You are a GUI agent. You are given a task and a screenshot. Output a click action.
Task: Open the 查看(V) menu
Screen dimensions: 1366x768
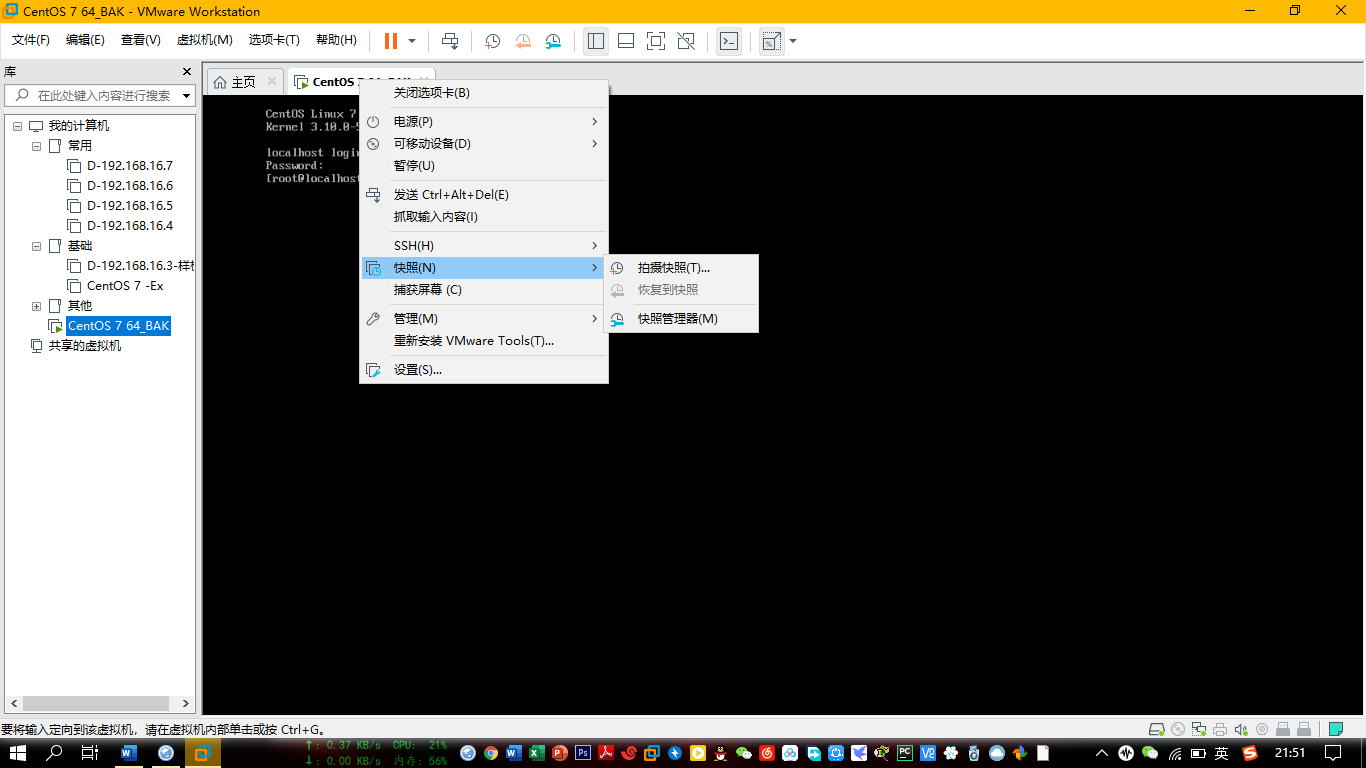click(x=141, y=40)
